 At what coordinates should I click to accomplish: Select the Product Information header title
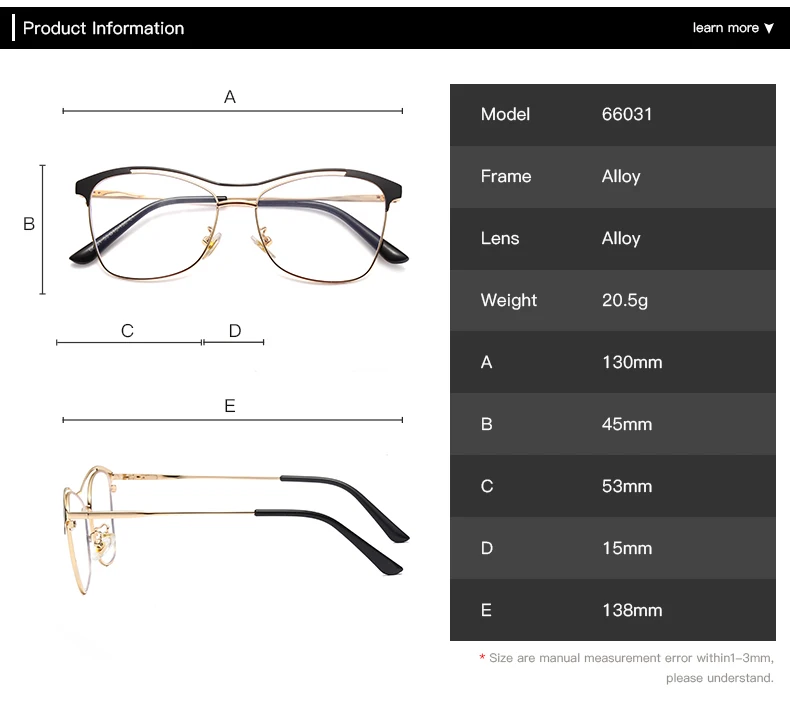pos(103,28)
